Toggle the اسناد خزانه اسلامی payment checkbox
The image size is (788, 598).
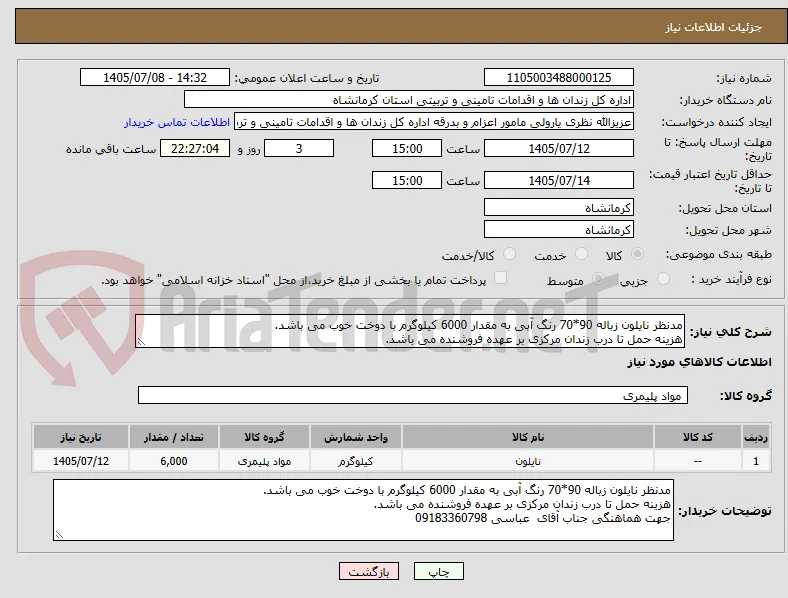click(x=501, y=278)
